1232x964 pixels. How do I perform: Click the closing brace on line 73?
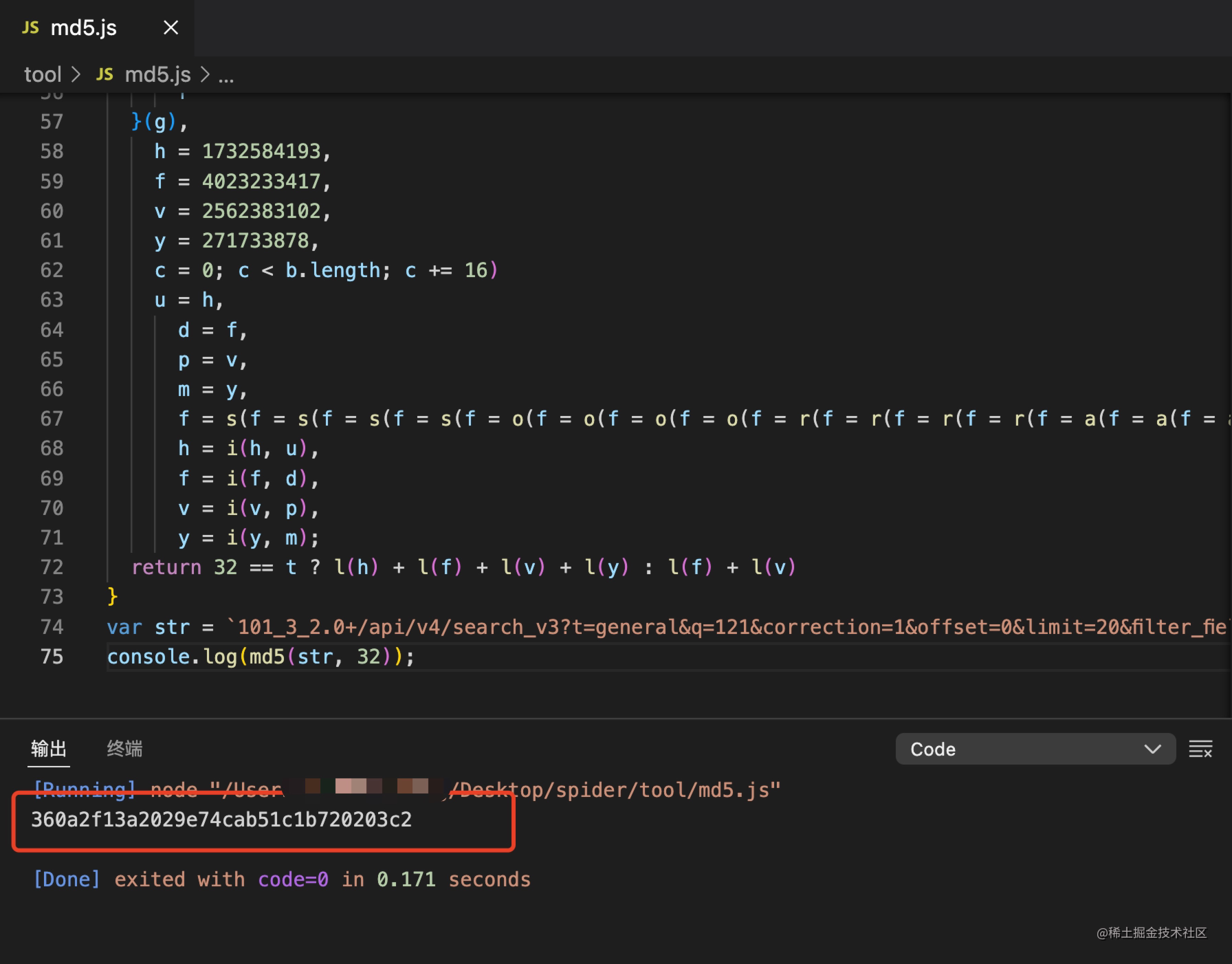pos(113,596)
